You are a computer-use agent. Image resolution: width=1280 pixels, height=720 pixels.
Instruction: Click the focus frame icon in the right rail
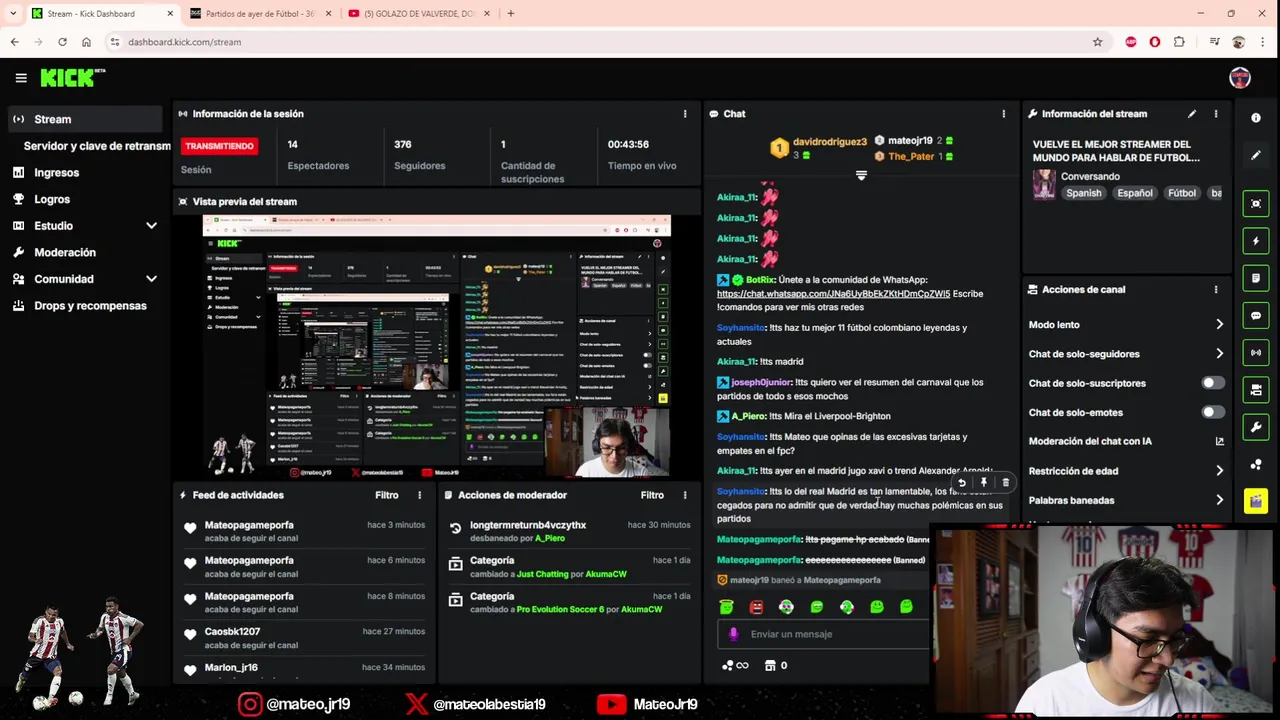click(1256, 204)
